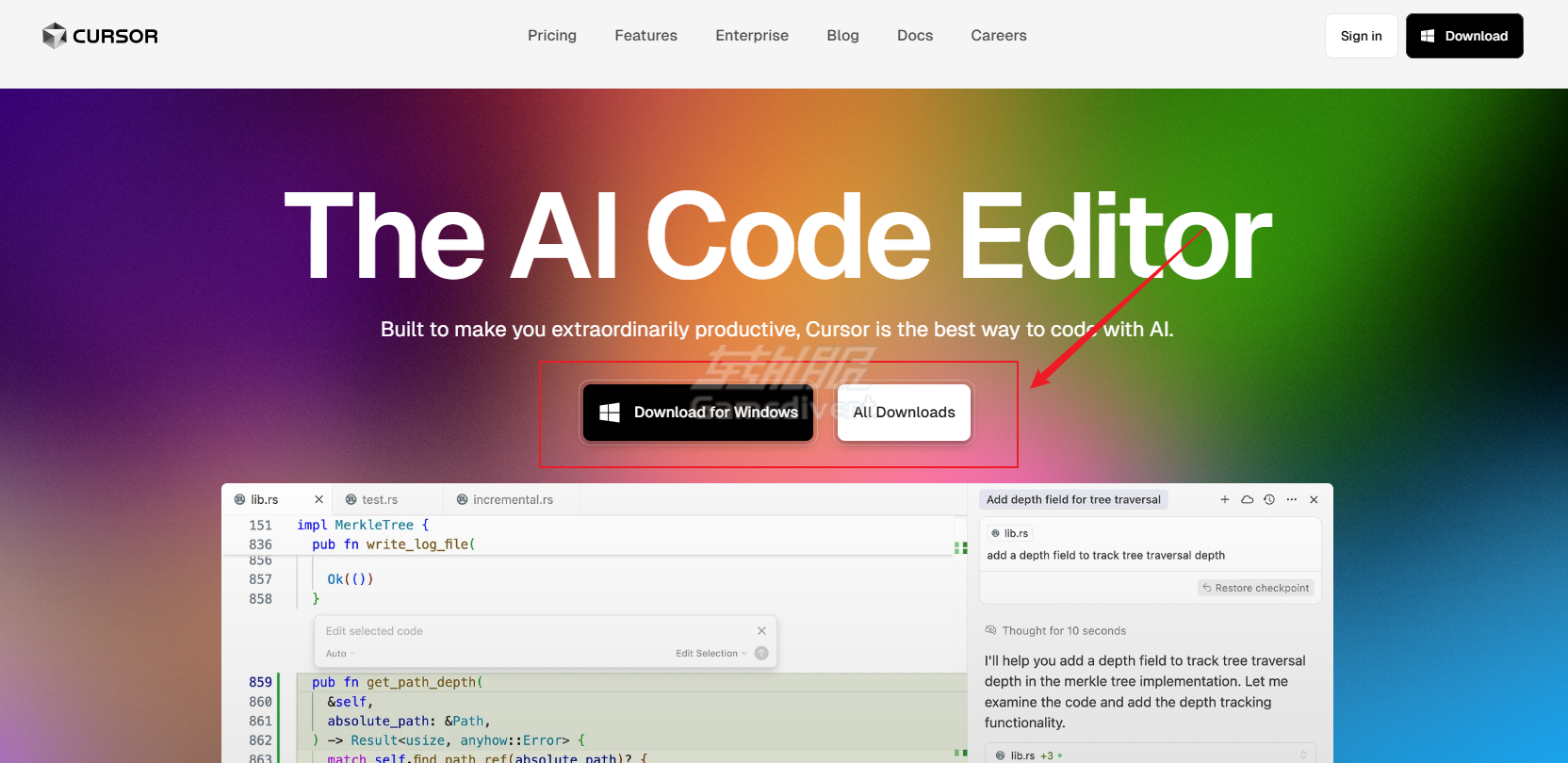This screenshot has width=1568, height=763.
Task: Click the get_path_depth function name
Action: point(421,682)
